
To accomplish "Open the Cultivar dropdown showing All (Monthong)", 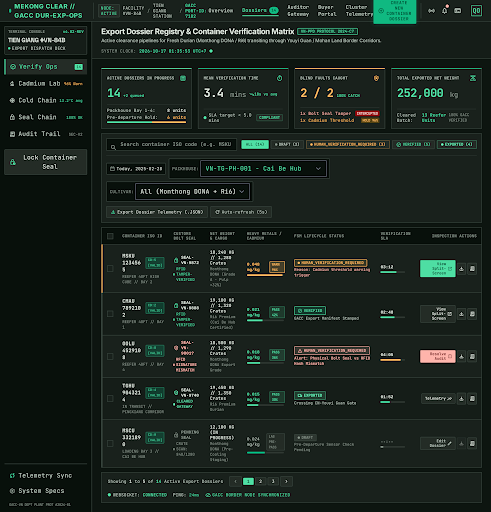I will (x=192, y=192).
